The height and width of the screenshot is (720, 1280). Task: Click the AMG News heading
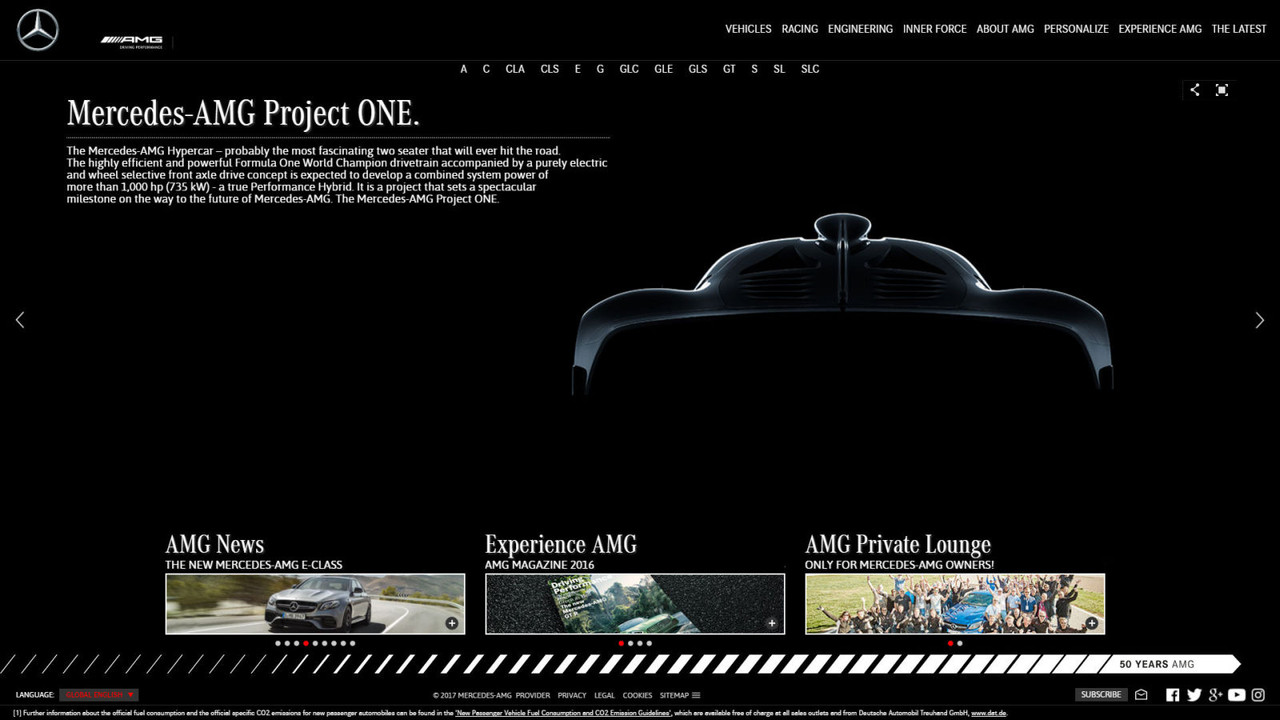(x=215, y=544)
